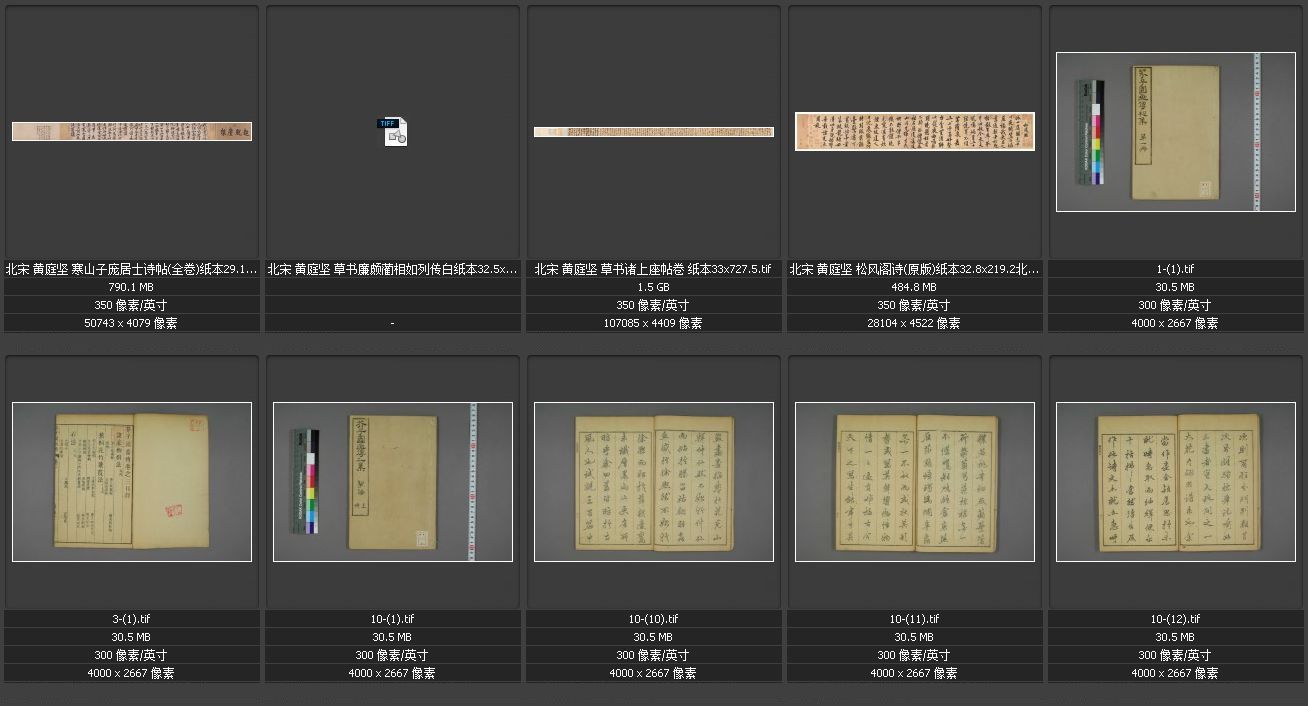Click the 1.5 GB file size field
This screenshot has height=706, width=1308.
coord(653,287)
